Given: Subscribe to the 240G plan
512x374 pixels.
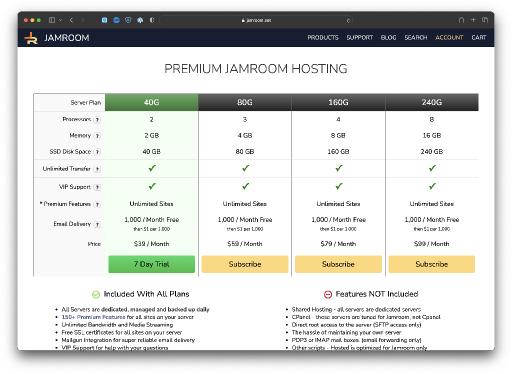Looking at the screenshot, I should 432,264.
